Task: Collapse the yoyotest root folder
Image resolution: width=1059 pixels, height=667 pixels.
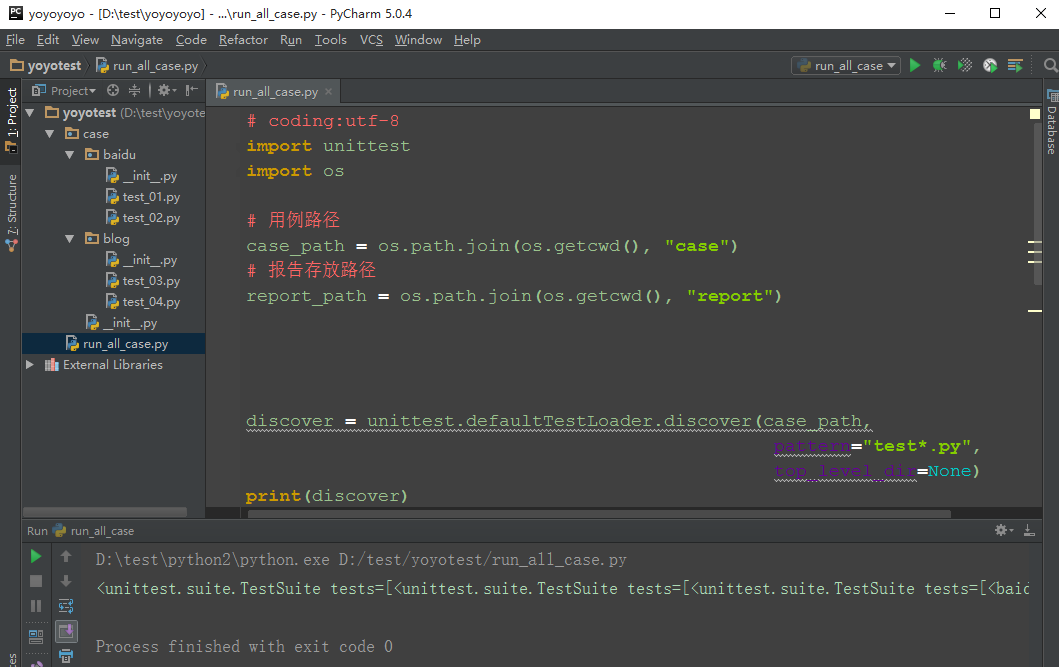Action: pos(30,113)
